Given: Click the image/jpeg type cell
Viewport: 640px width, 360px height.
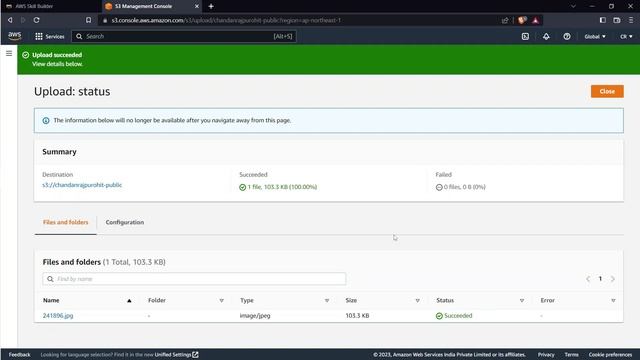Looking at the screenshot, I should tap(255, 316).
